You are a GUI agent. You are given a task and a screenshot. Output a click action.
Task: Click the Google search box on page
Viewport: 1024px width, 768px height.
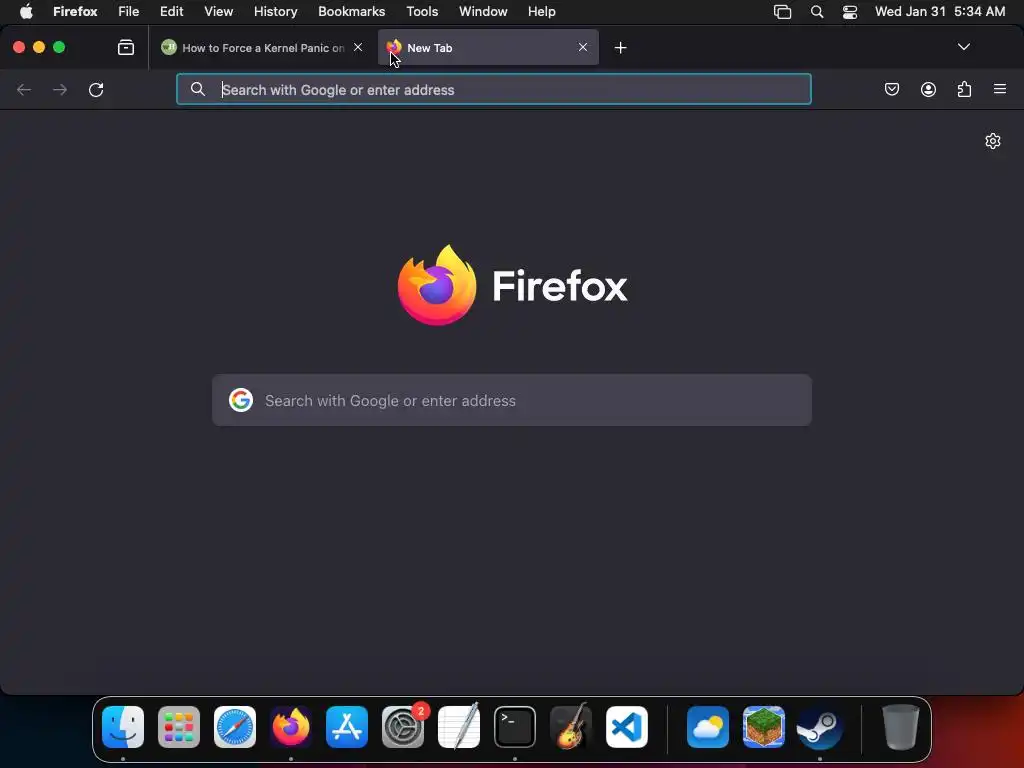pyautogui.click(x=512, y=400)
